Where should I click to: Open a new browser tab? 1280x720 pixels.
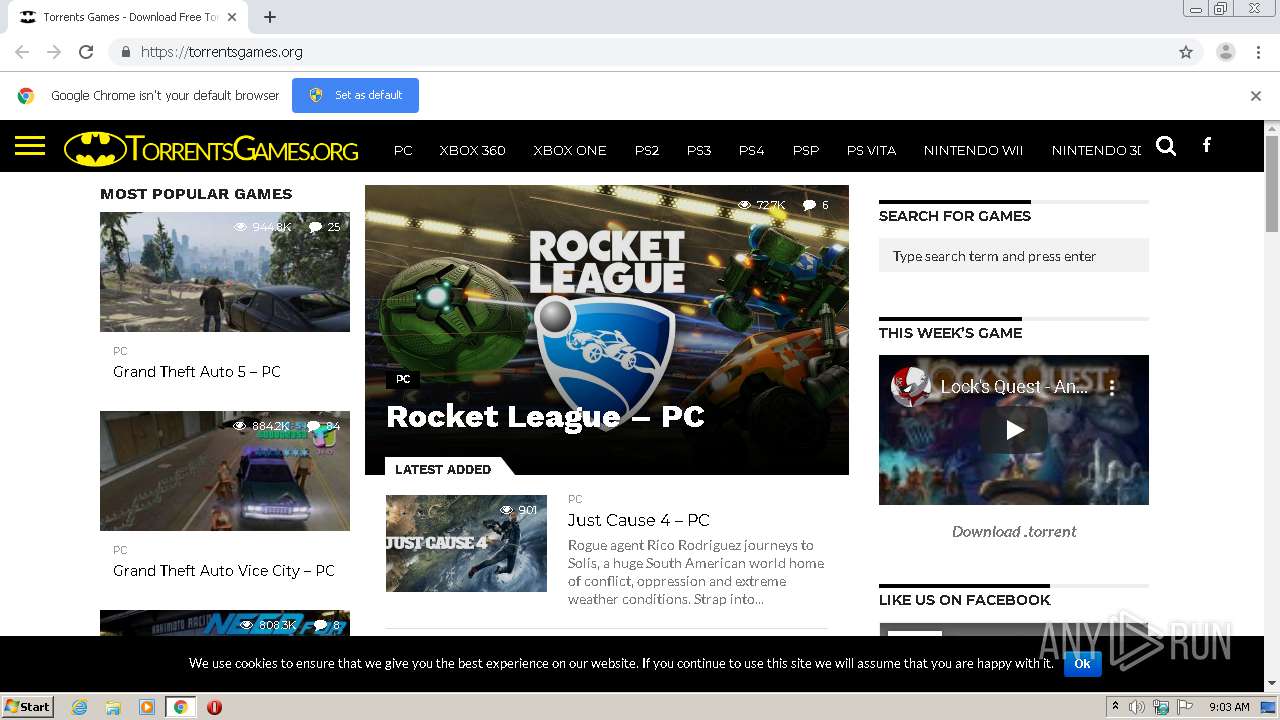coord(270,17)
